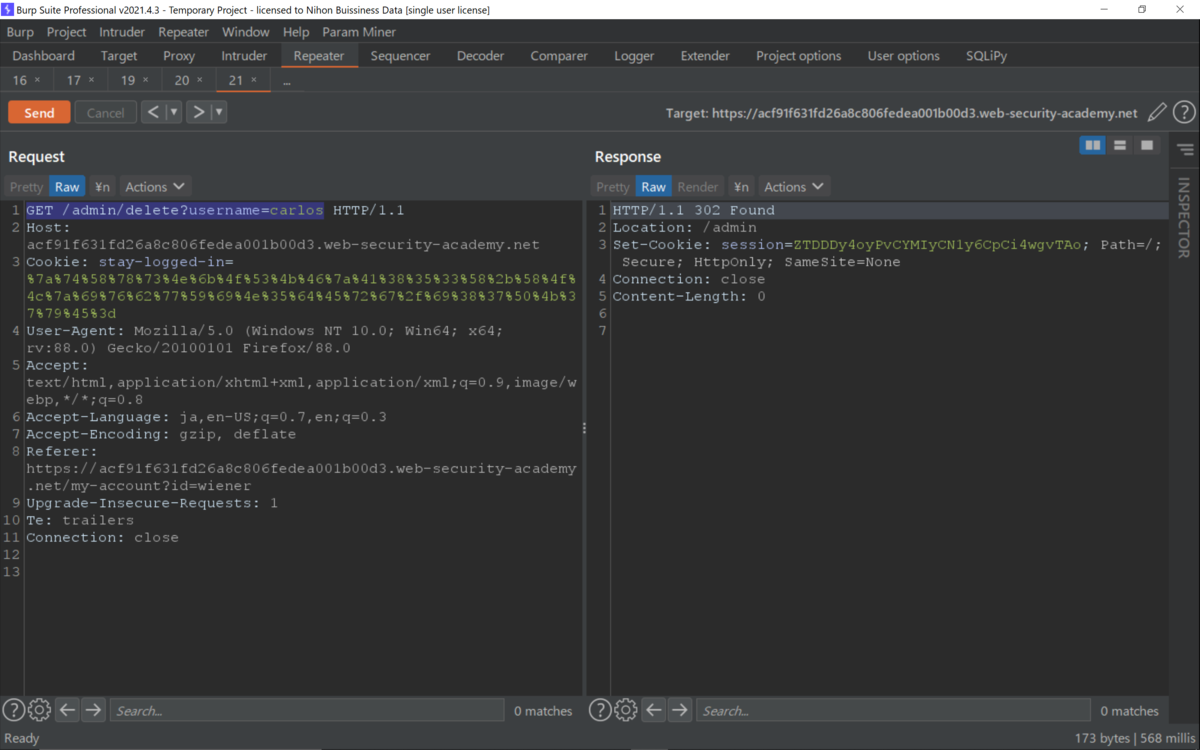Close Repeater tab 20
The height and width of the screenshot is (750, 1200).
click(x=200, y=80)
